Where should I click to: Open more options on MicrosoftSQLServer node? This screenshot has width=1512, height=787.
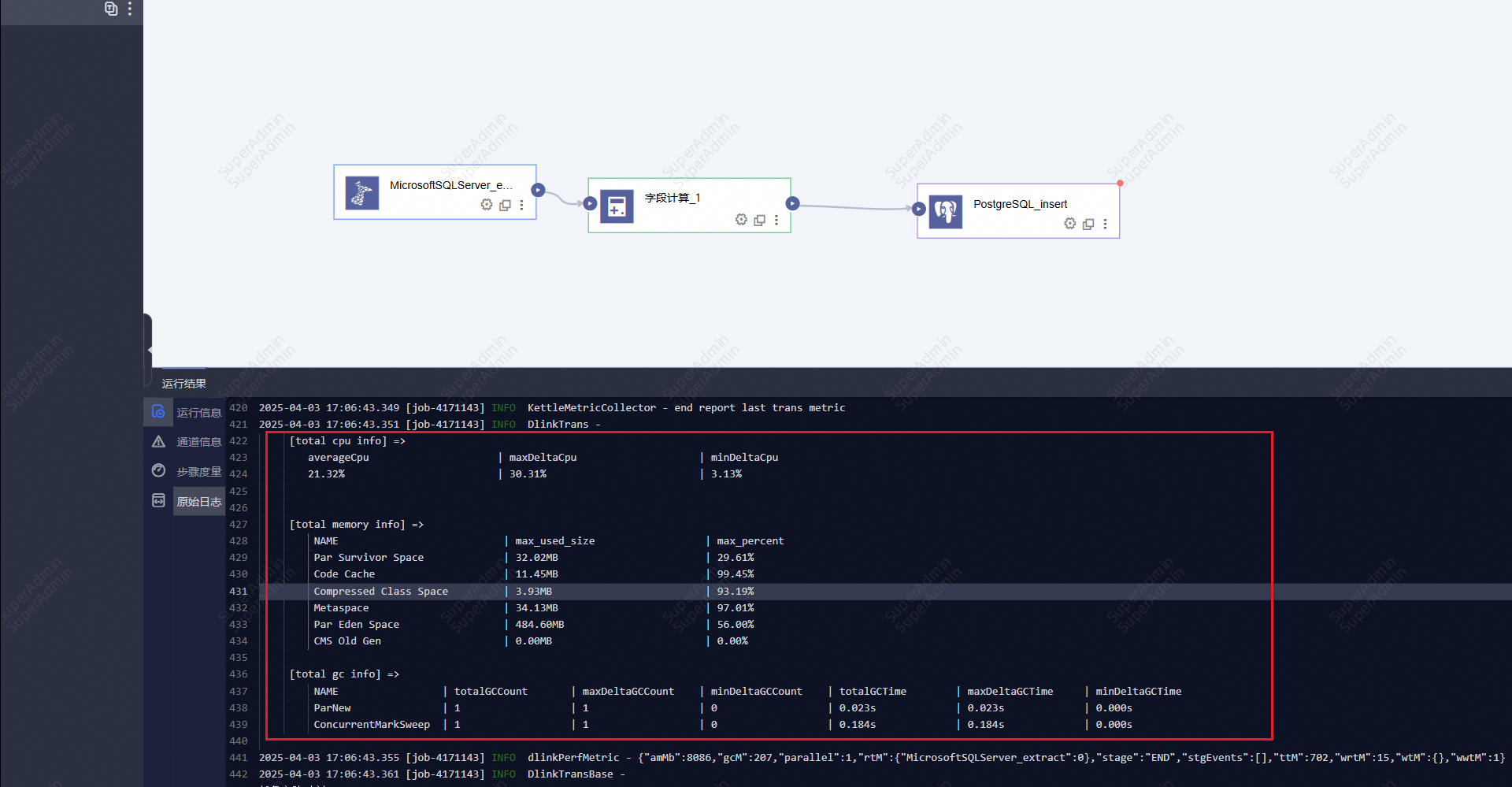click(521, 205)
